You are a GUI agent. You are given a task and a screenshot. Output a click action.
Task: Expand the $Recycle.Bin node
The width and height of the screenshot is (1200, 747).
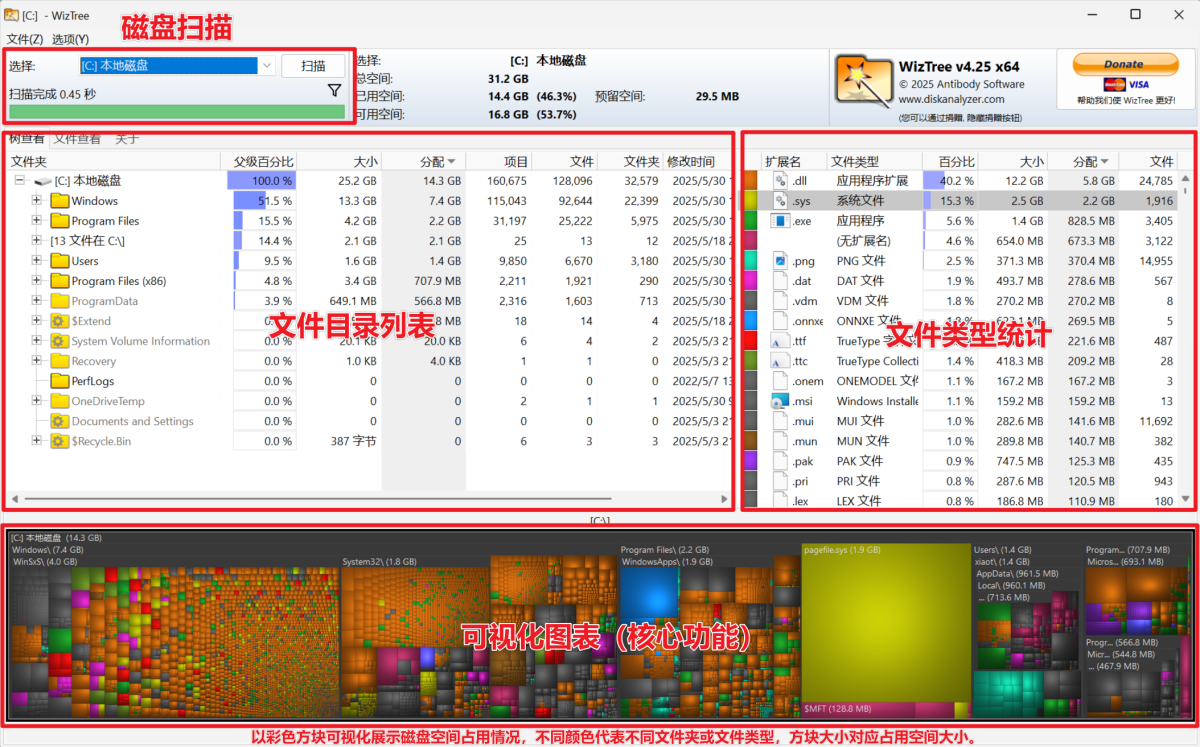tap(37, 441)
